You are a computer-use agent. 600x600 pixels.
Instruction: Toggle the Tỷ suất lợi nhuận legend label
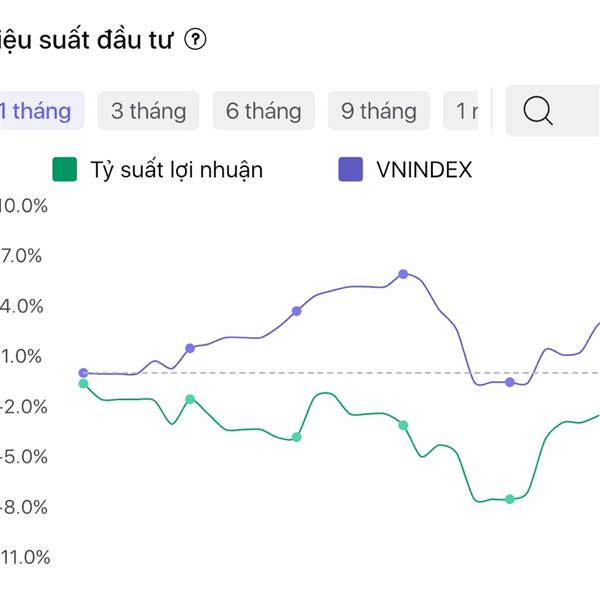point(176,170)
